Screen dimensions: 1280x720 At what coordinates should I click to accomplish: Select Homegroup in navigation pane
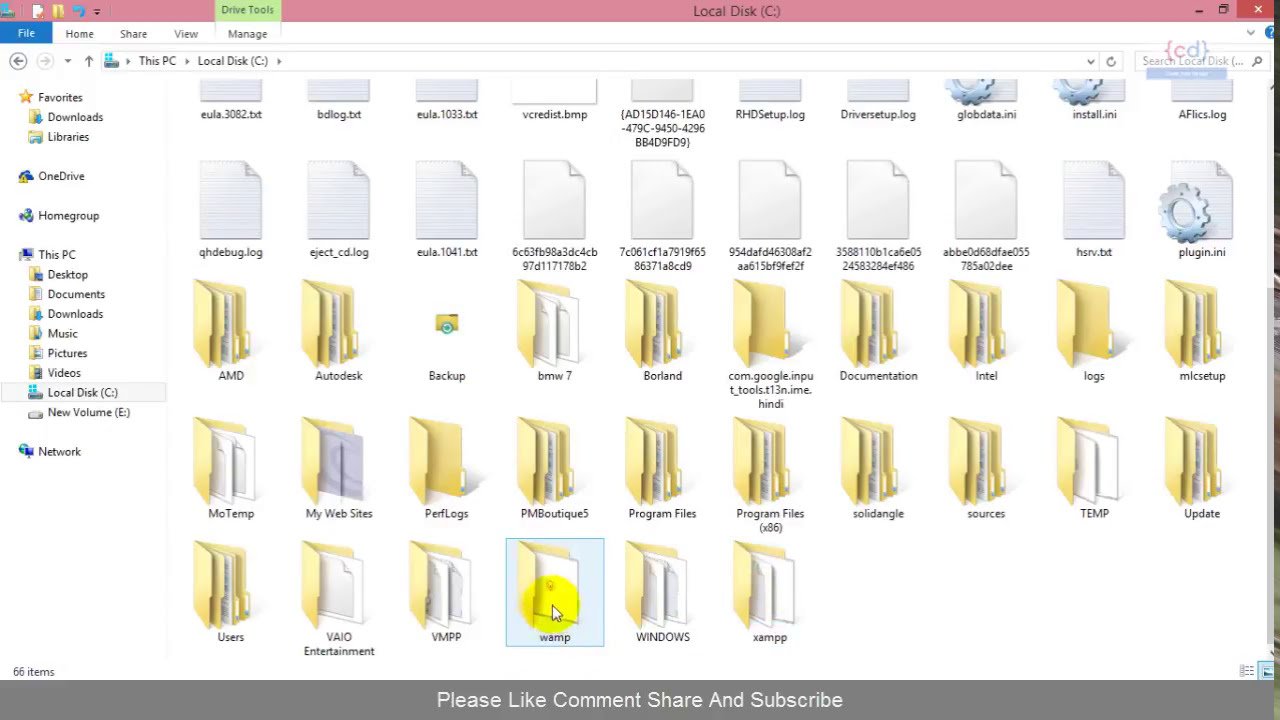pos(68,216)
